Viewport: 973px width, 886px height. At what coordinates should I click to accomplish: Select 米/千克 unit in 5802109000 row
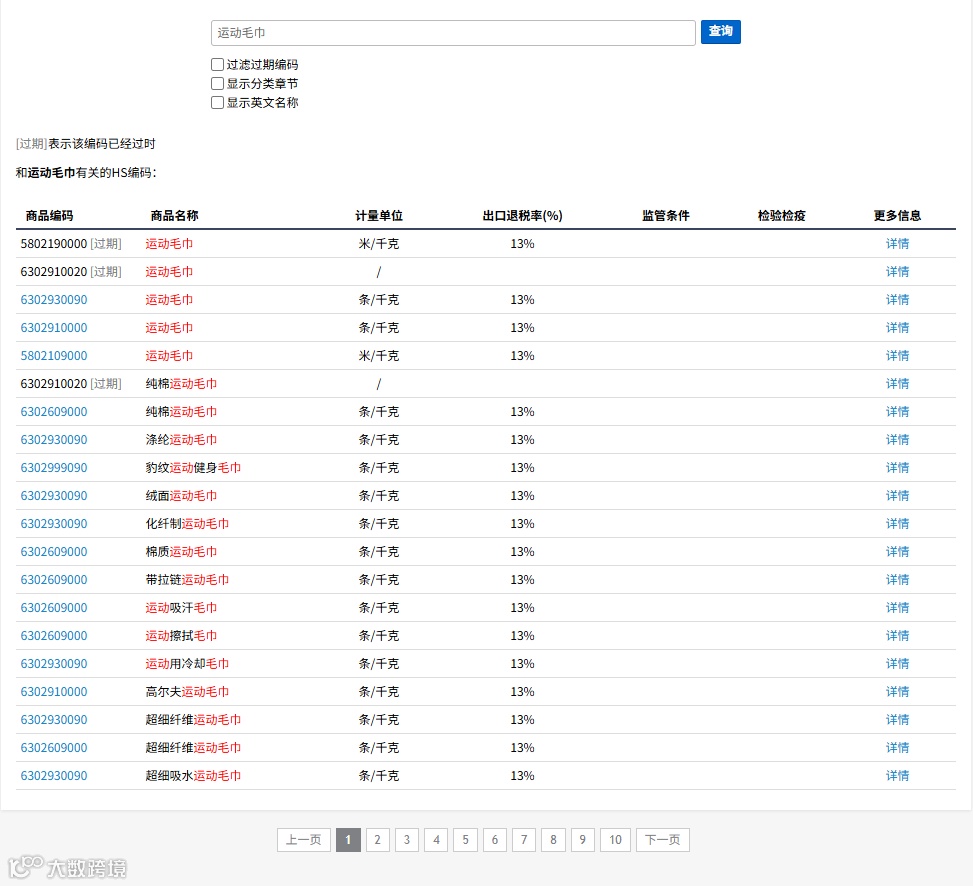379,356
